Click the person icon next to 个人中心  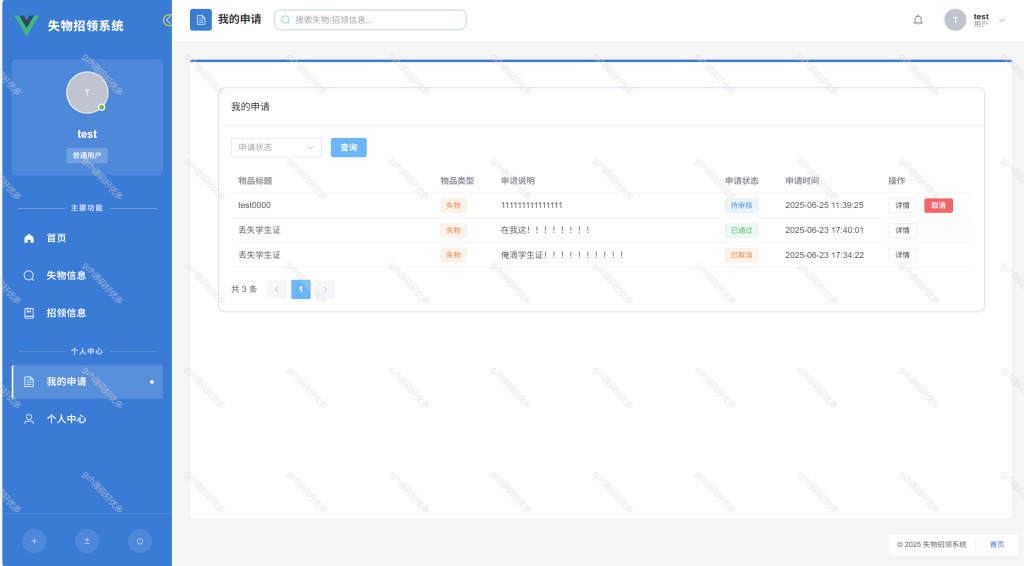(x=29, y=419)
